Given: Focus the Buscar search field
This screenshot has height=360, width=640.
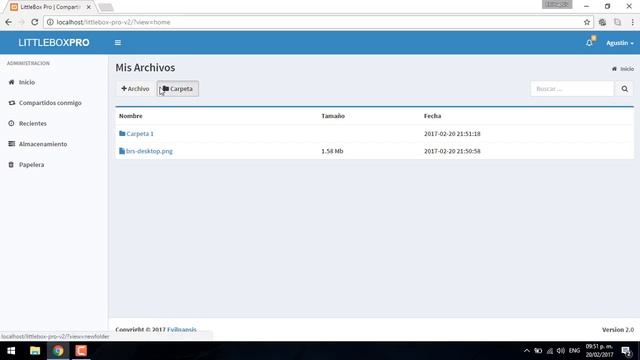Looking at the screenshot, I should point(572,89).
